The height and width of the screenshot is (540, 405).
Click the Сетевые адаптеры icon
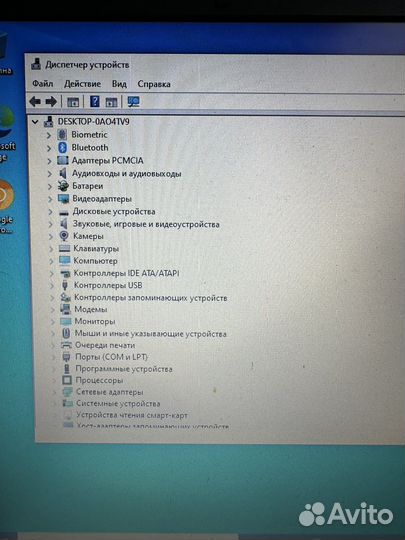coord(67,392)
